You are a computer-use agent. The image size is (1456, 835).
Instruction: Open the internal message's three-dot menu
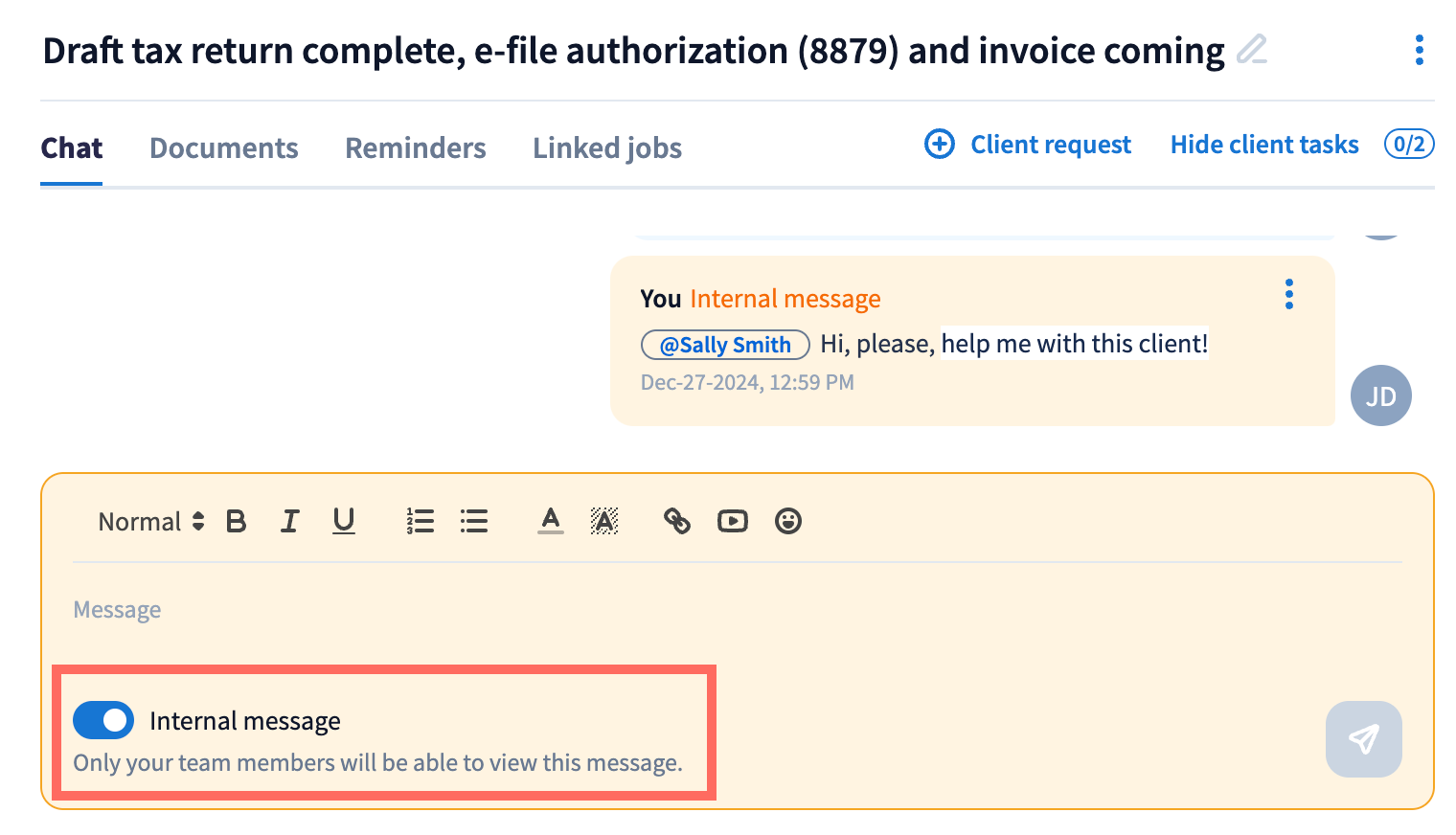point(1289,294)
